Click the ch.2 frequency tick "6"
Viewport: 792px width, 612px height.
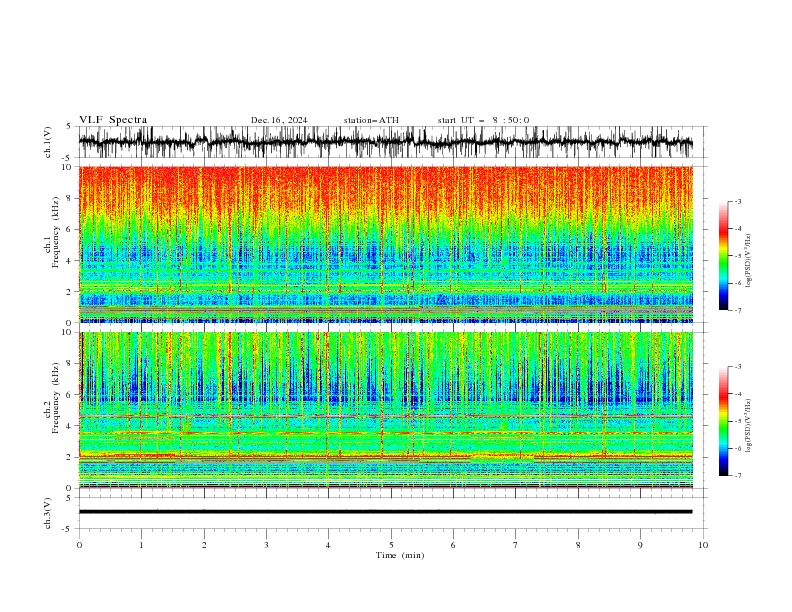[70, 395]
